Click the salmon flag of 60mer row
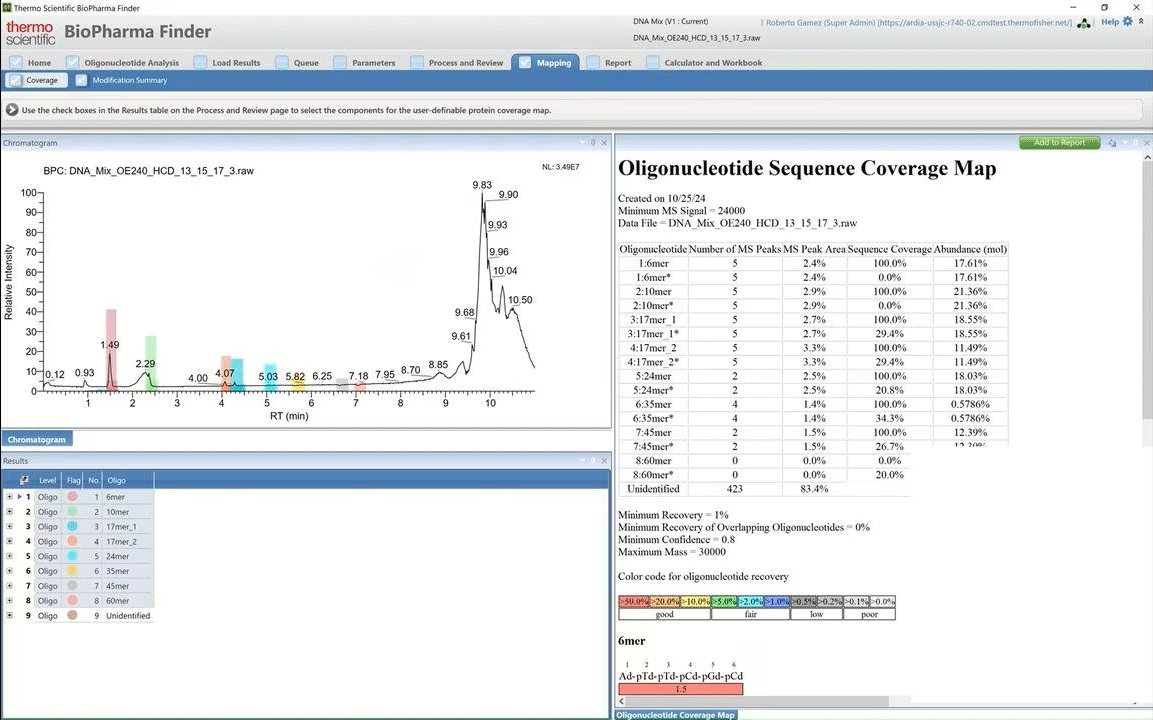Viewport: 1153px width, 720px height. point(72,600)
